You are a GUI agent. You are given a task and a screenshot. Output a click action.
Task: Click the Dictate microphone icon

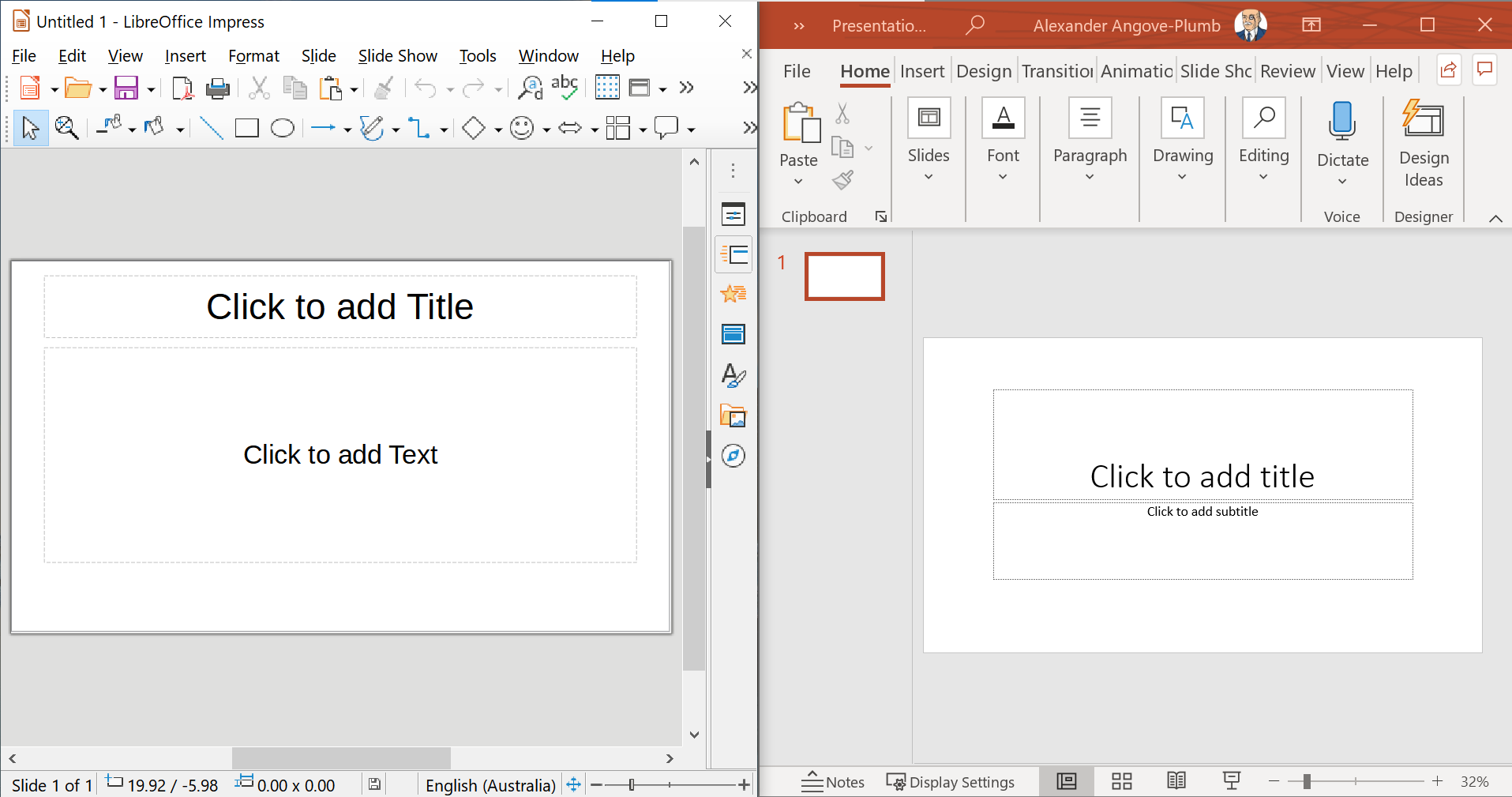[x=1341, y=122]
